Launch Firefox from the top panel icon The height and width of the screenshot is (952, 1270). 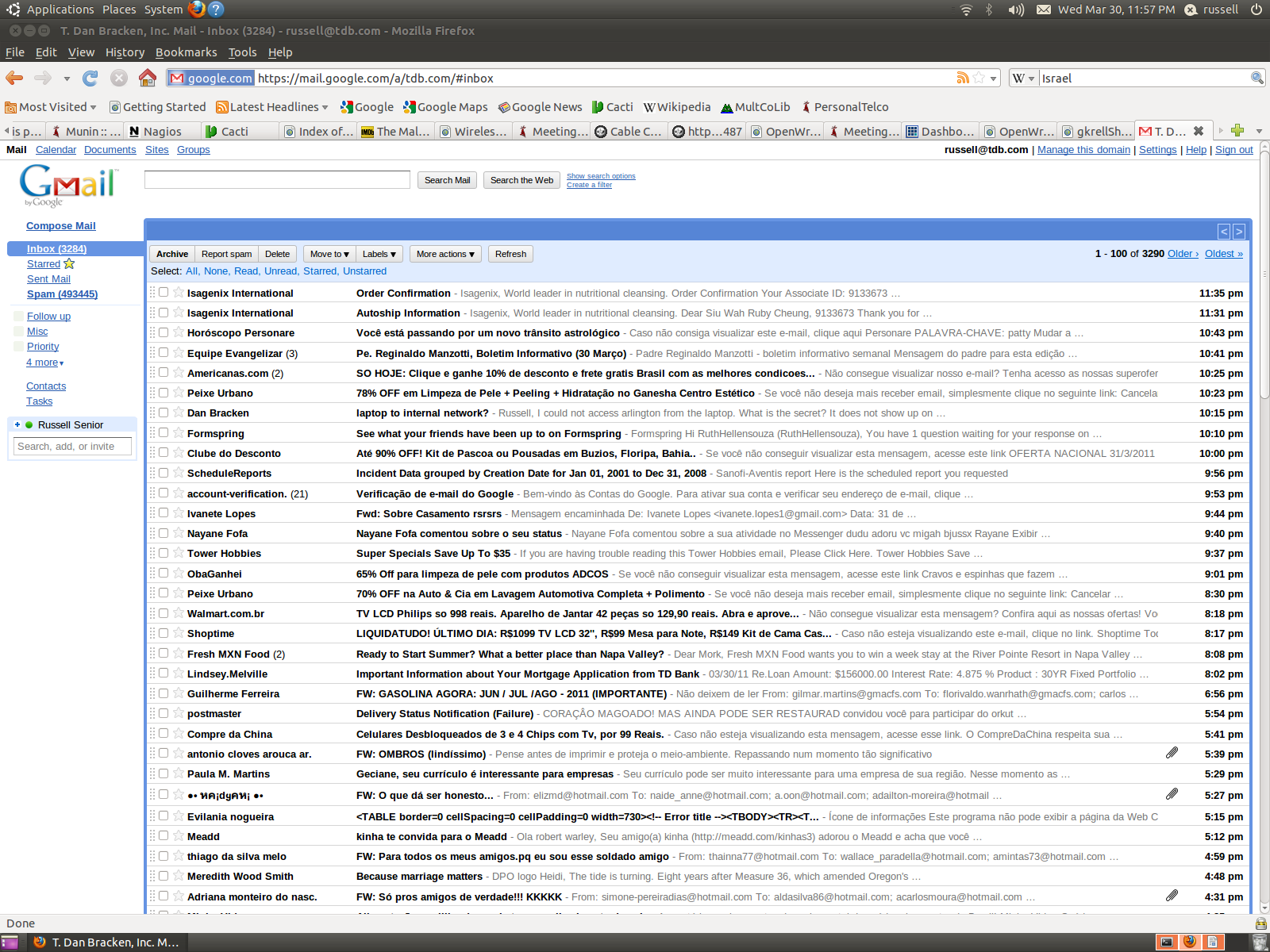197,10
